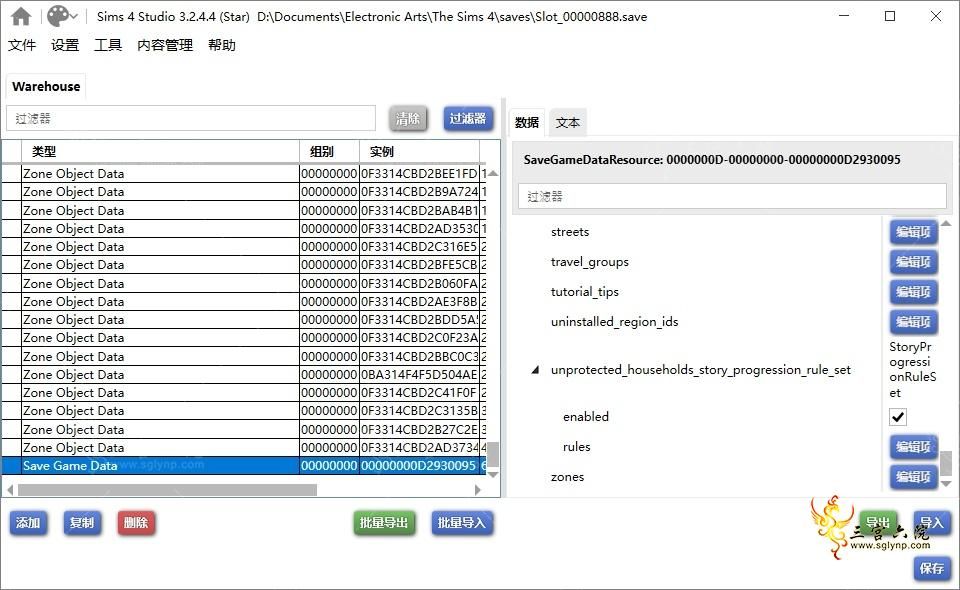This screenshot has height=590, width=960.
Task: Click the 添加 button
Action: (28, 523)
